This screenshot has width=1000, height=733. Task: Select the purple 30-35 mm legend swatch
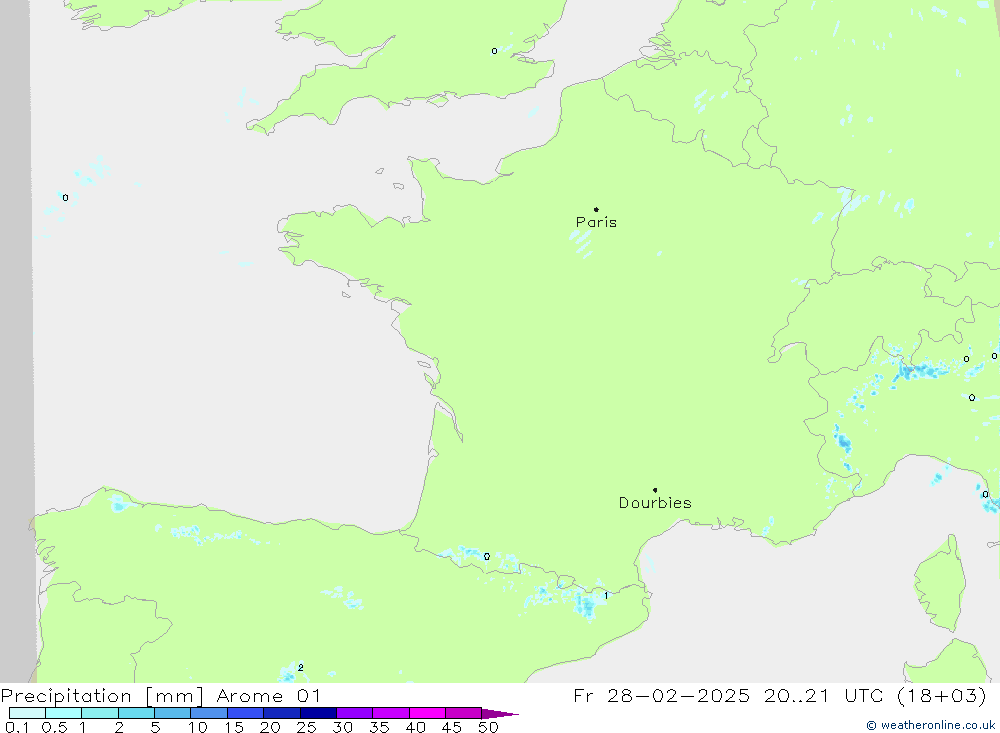(355, 713)
